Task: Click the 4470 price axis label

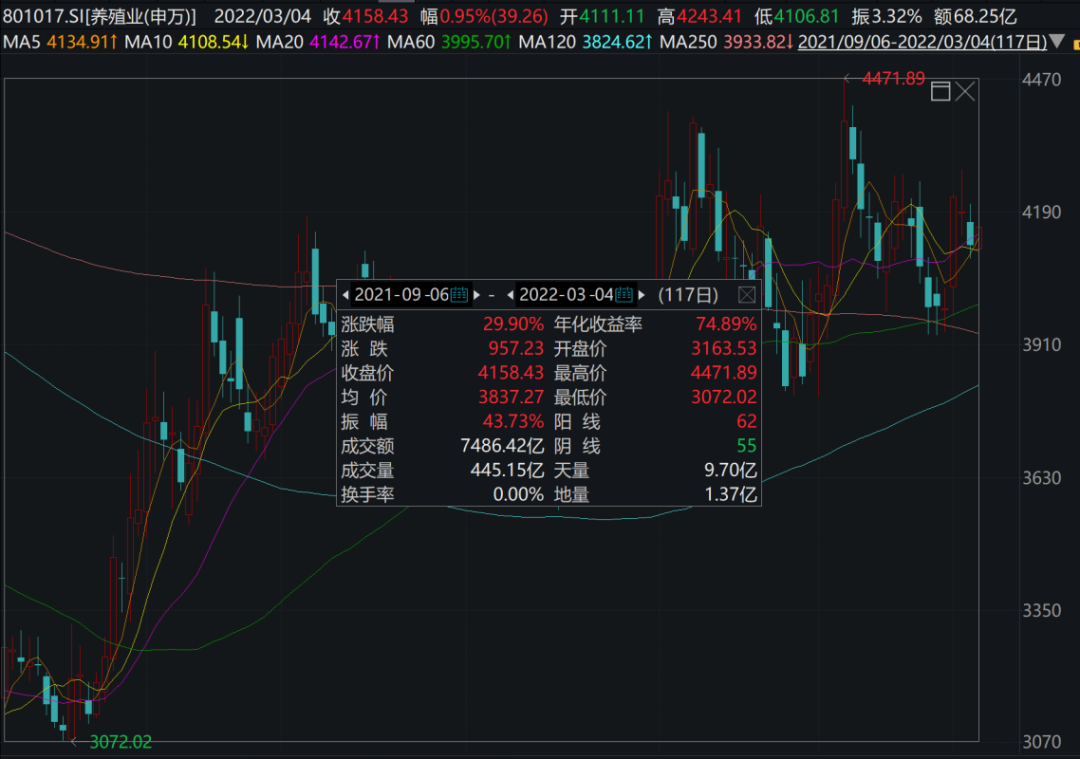Action: (1041, 80)
